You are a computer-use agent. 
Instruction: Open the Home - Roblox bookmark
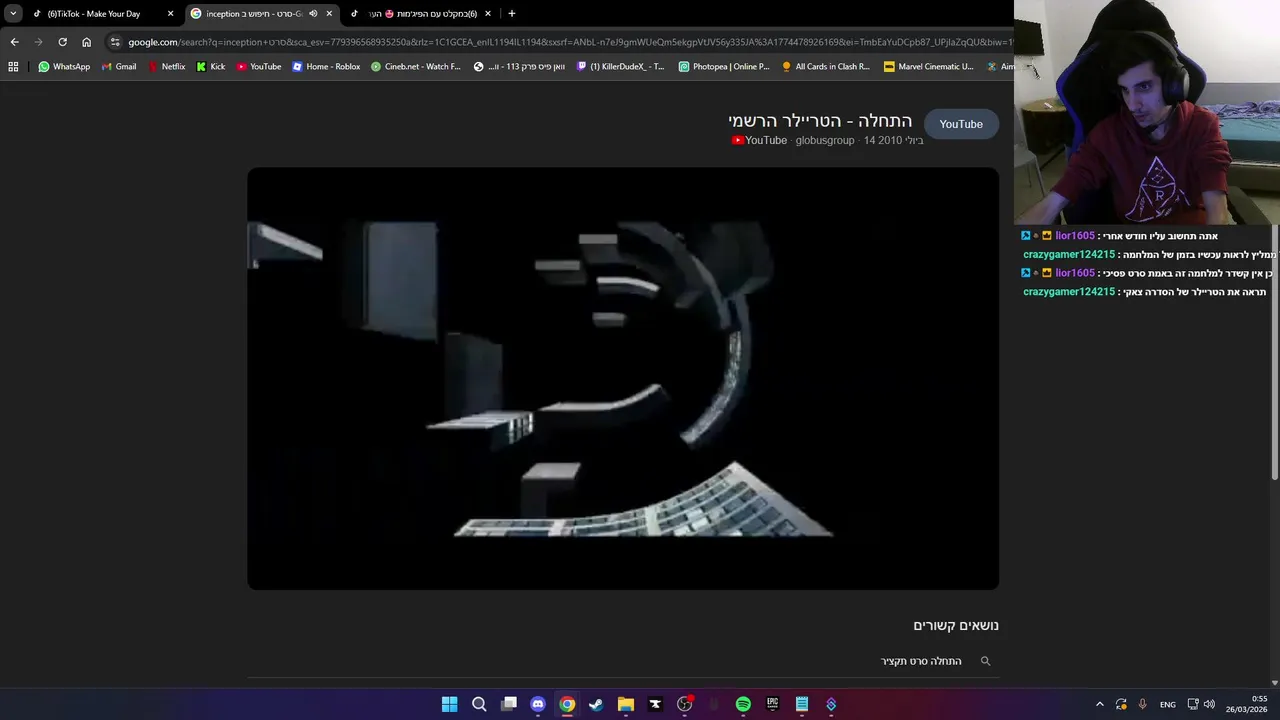(326, 67)
